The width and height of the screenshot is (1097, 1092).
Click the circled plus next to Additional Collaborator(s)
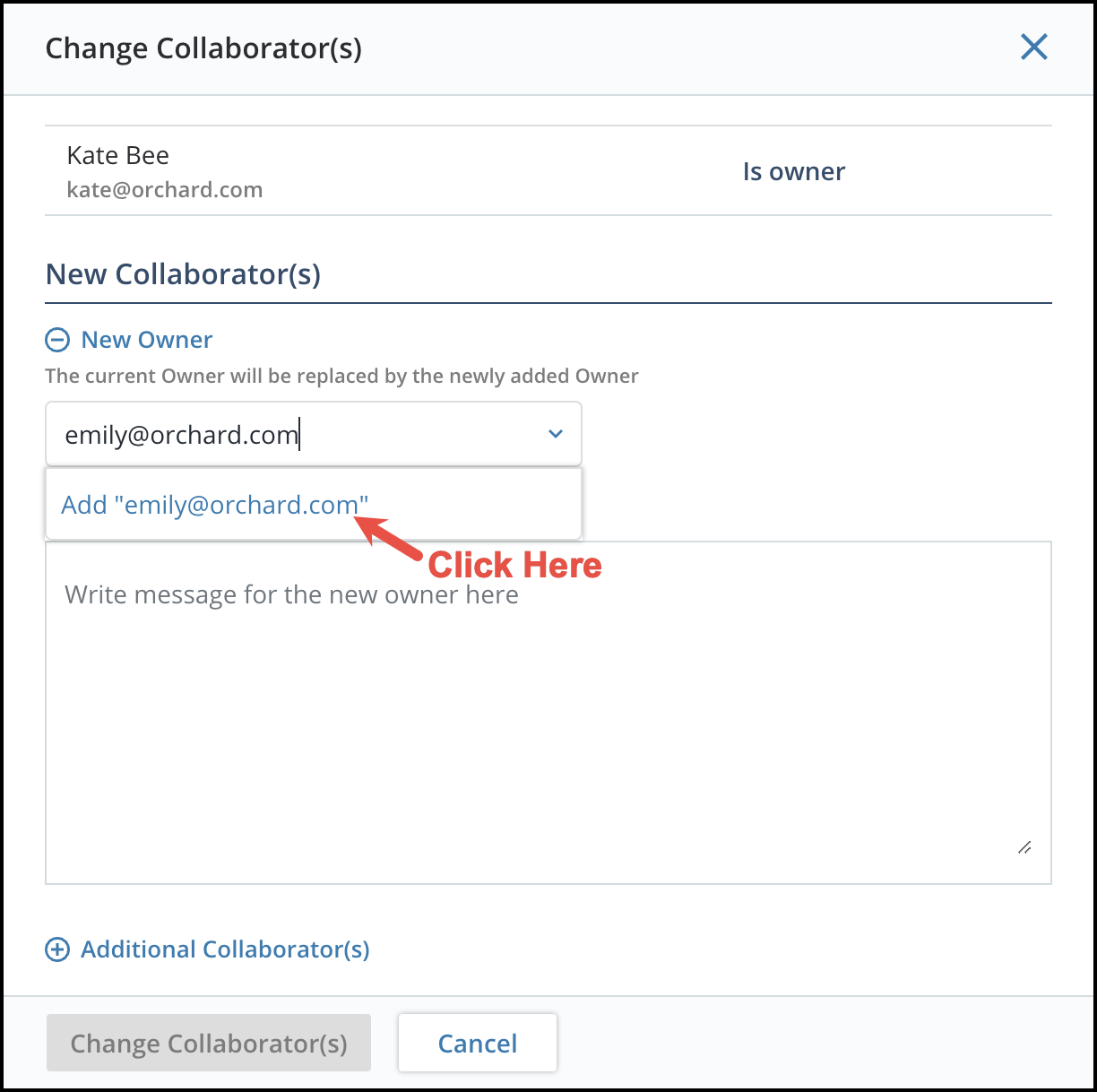click(x=57, y=949)
